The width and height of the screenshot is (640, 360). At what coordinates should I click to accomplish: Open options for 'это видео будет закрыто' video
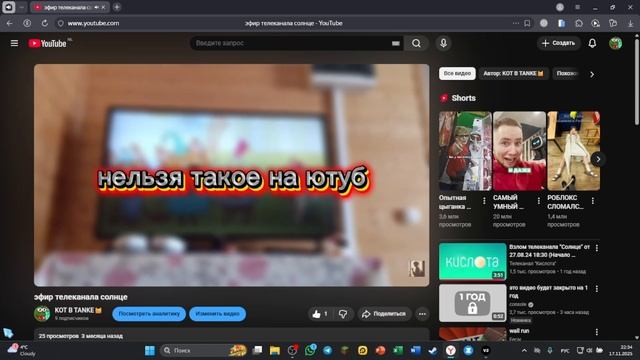pos(597,289)
